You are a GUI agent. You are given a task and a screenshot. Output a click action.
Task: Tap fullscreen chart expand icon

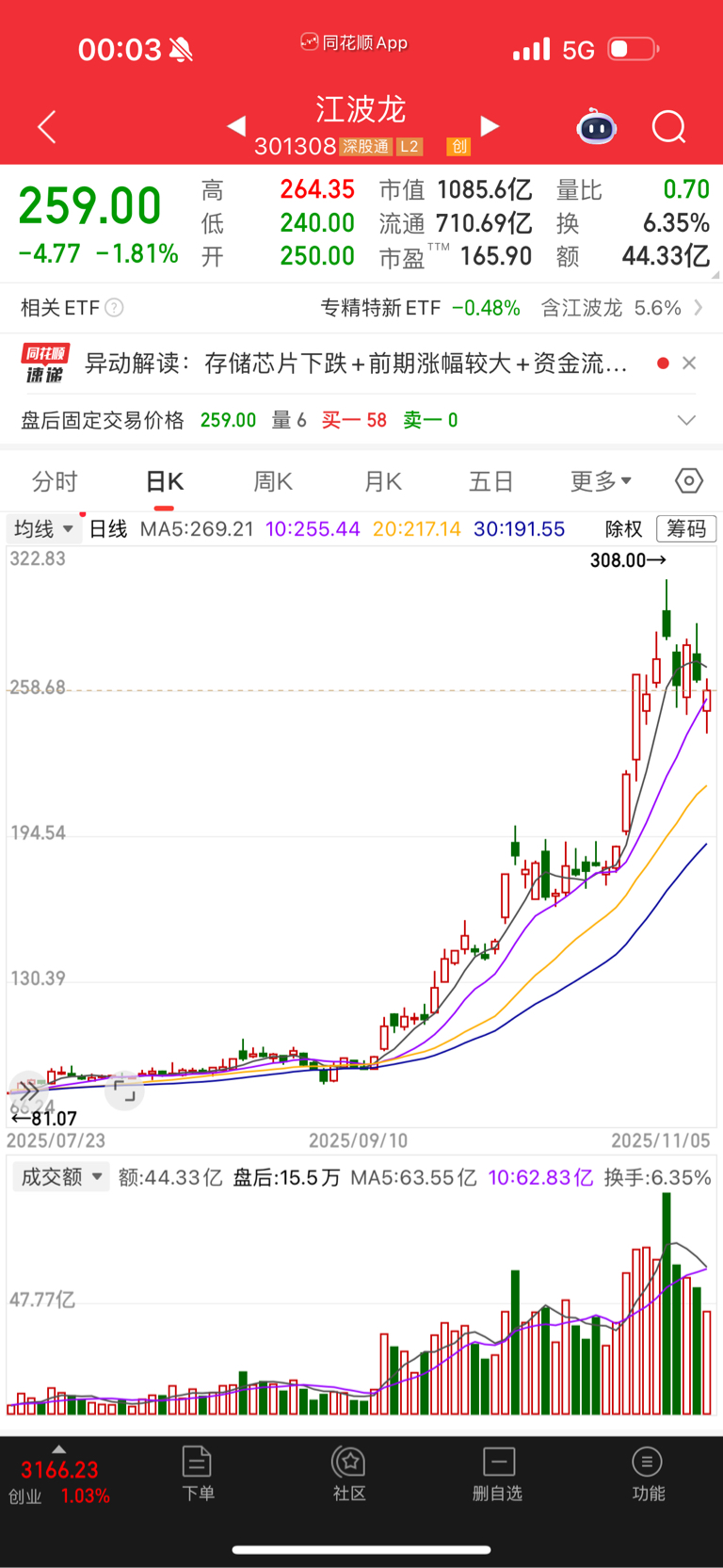click(x=124, y=1091)
